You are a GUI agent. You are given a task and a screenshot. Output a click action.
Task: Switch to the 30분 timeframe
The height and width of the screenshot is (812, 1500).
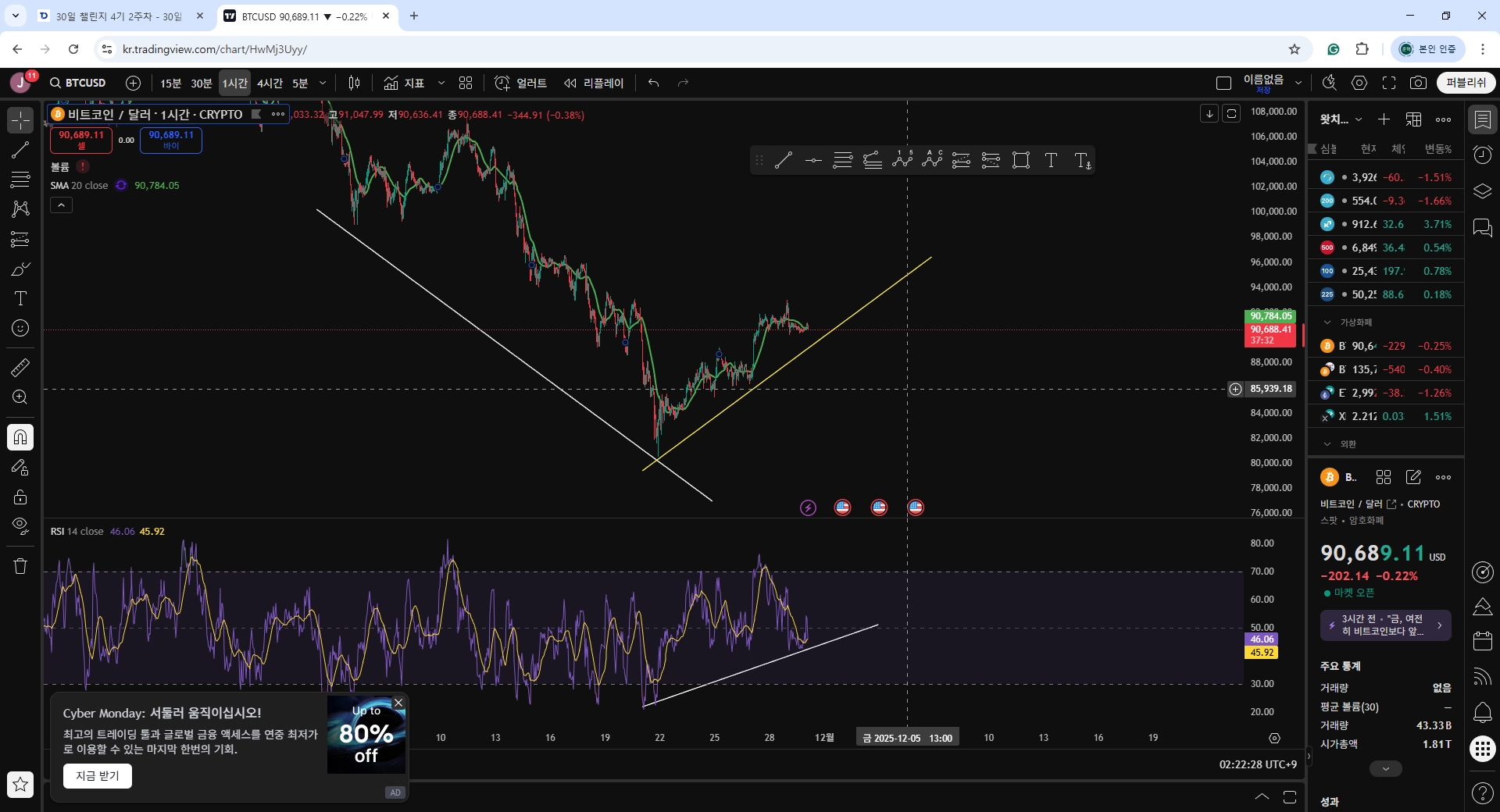click(202, 83)
